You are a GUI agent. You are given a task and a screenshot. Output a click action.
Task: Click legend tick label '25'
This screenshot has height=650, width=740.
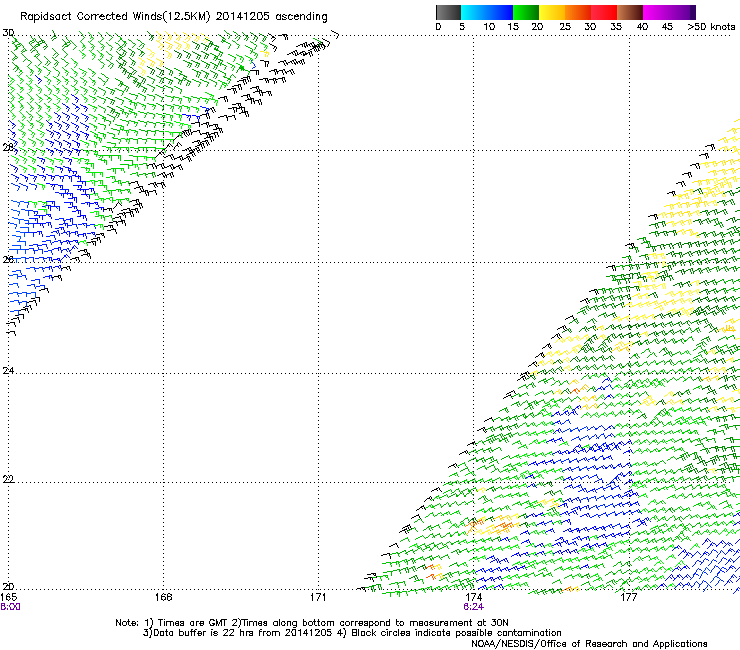point(565,27)
